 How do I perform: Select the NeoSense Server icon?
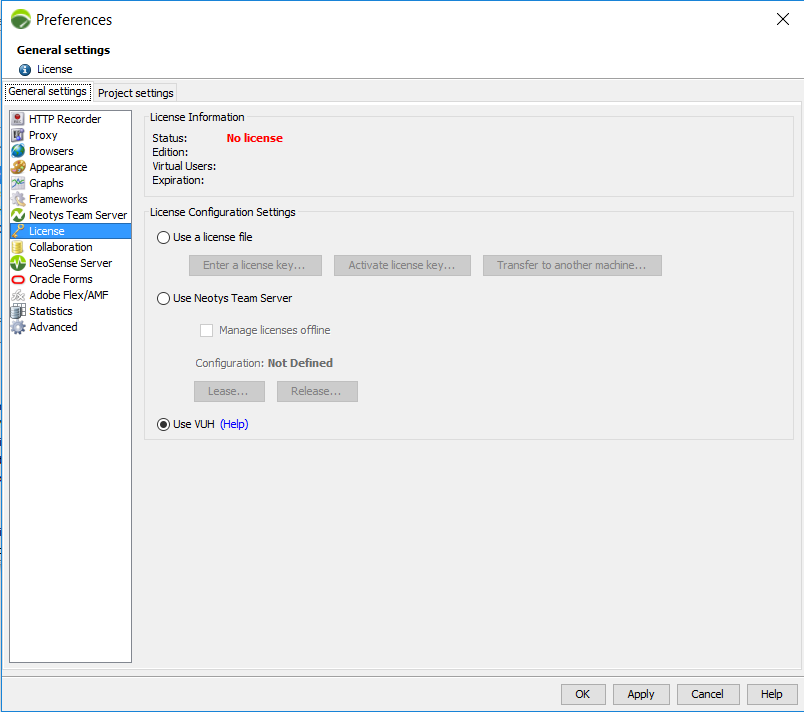18,263
